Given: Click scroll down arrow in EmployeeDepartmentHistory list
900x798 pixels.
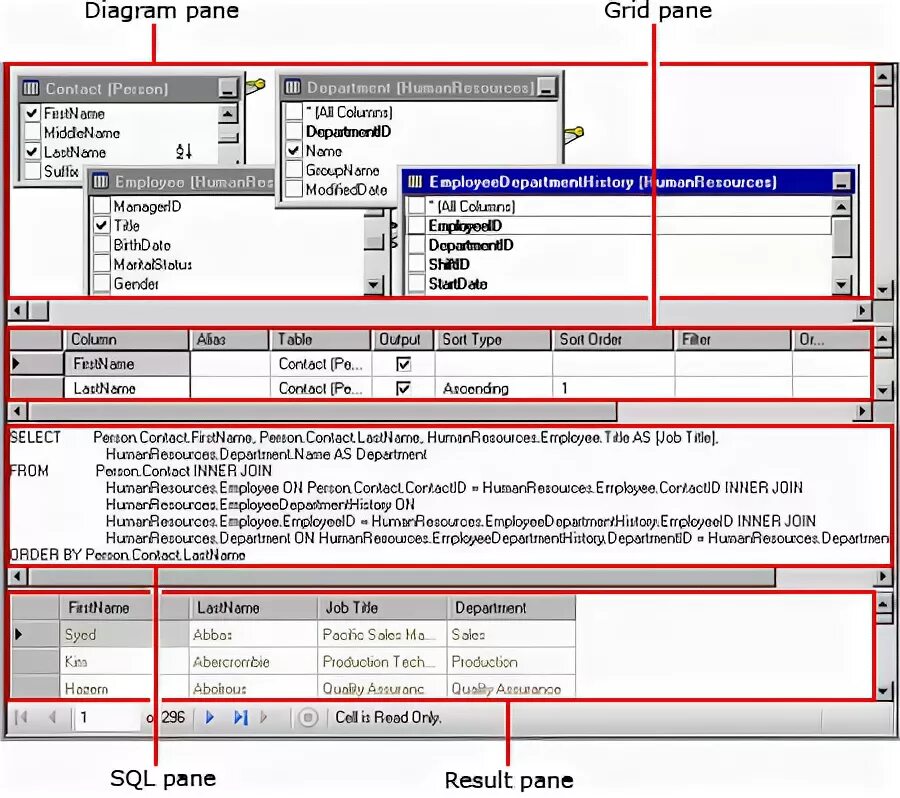Looking at the screenshot, I should (x=841, y=284).
